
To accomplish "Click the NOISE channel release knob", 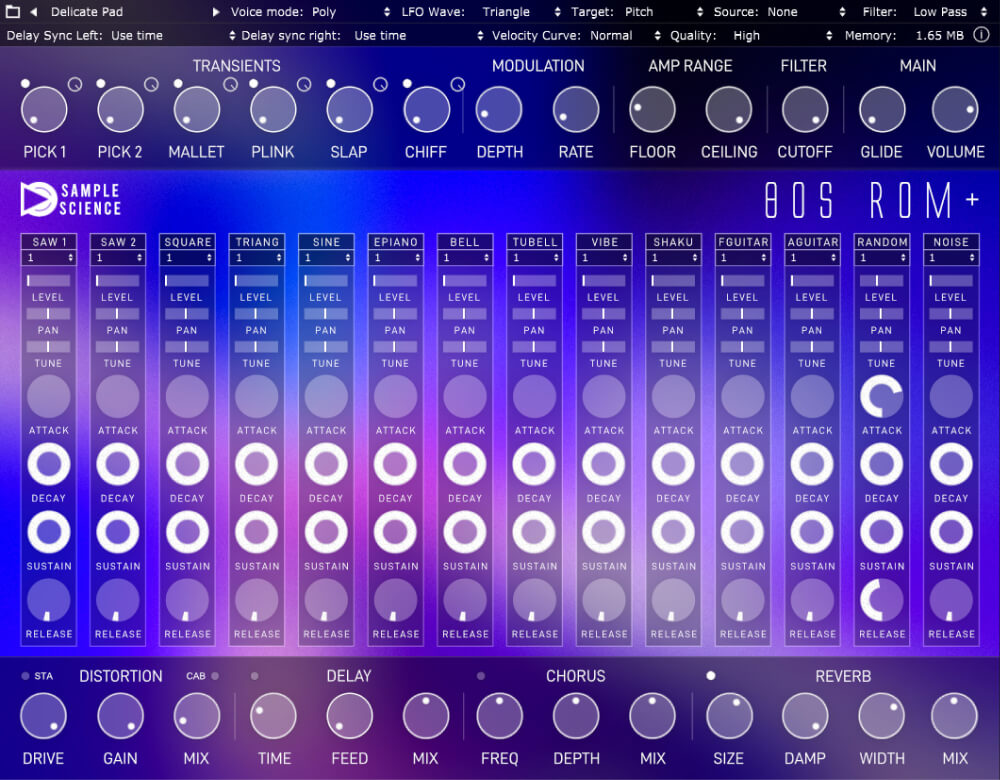I will point(951,600).
